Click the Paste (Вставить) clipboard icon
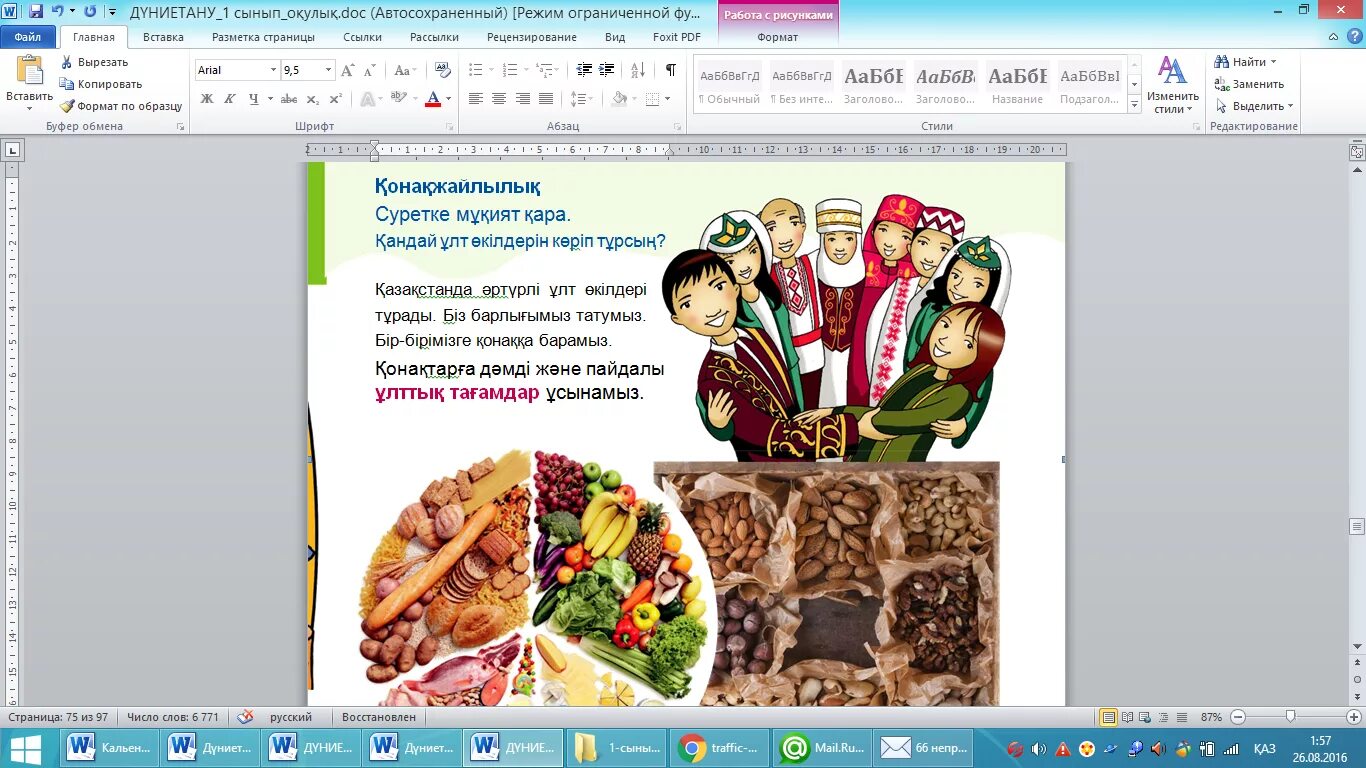This screenshot has height=768, width=1366. (x=29, y=70)
